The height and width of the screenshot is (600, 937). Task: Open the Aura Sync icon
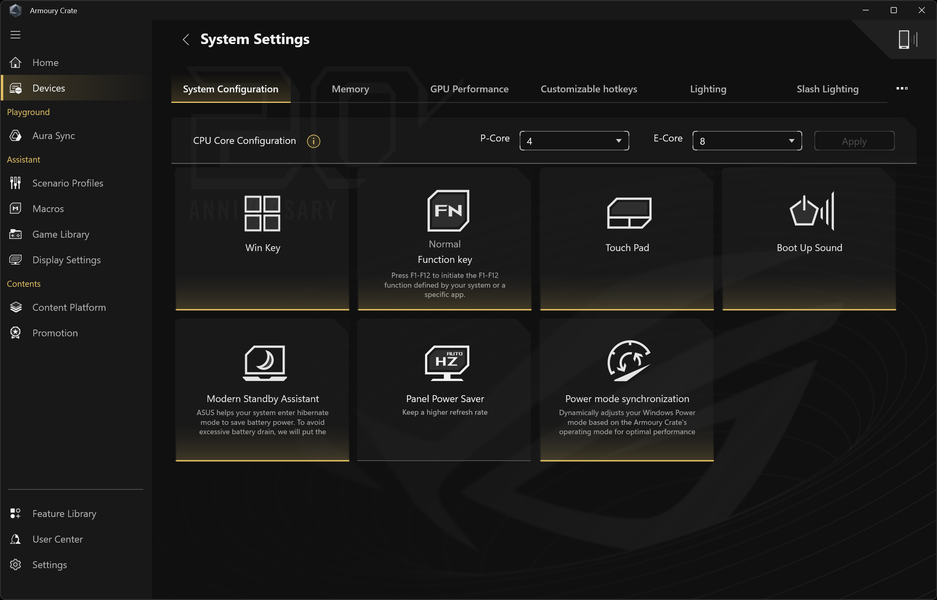16,136
